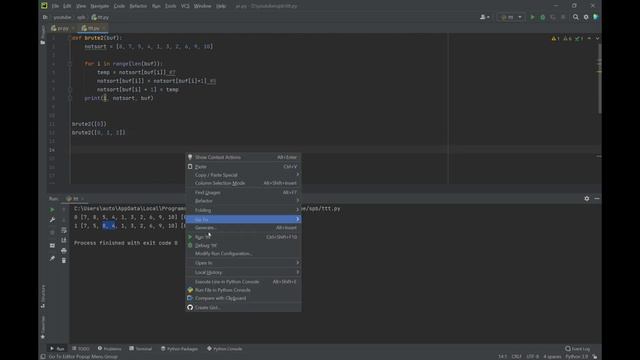
Task: Open Problems tool window tab
Action: [x=109, y=349]
